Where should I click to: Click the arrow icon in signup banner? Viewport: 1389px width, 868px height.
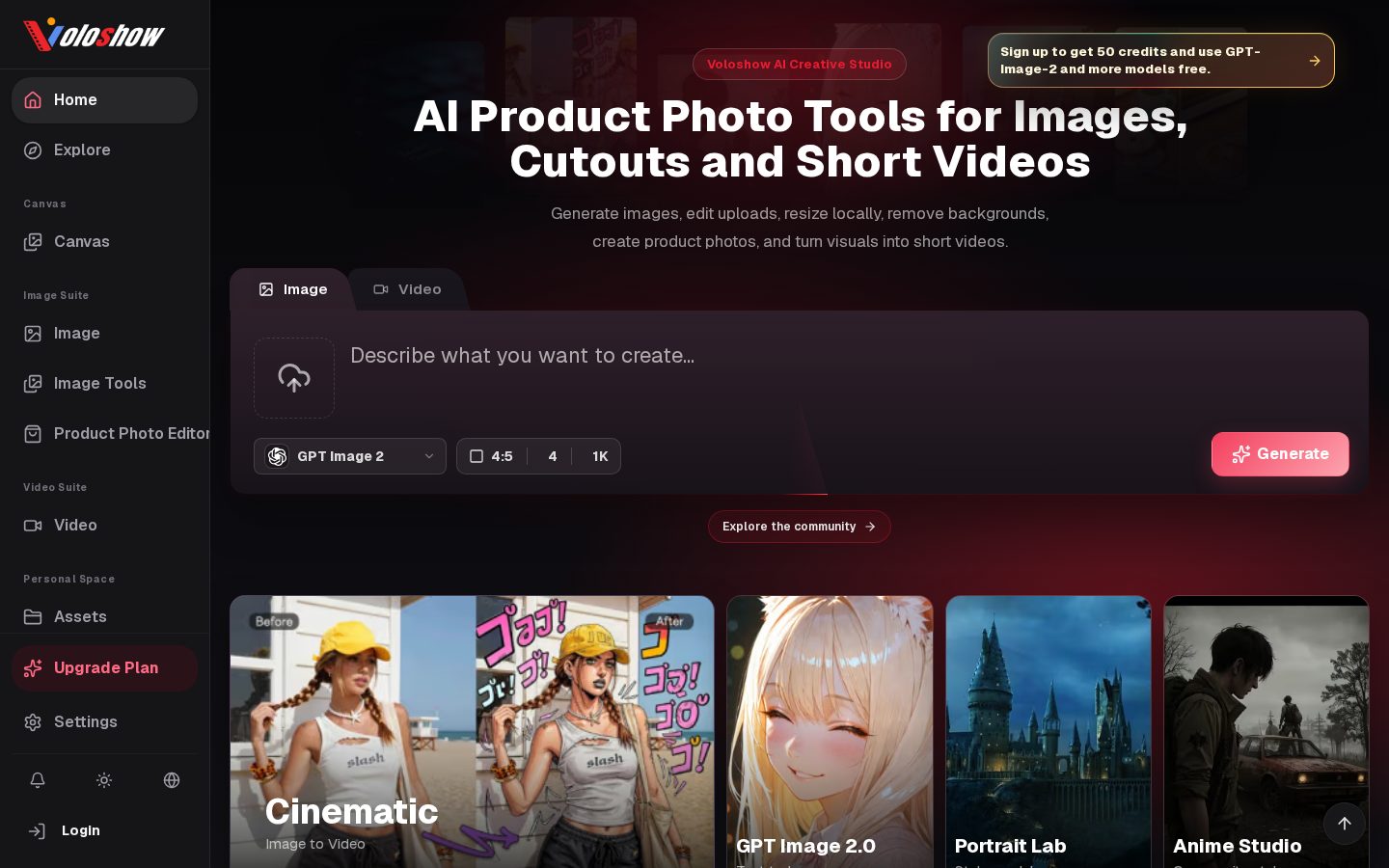[x=1314, y=61]
